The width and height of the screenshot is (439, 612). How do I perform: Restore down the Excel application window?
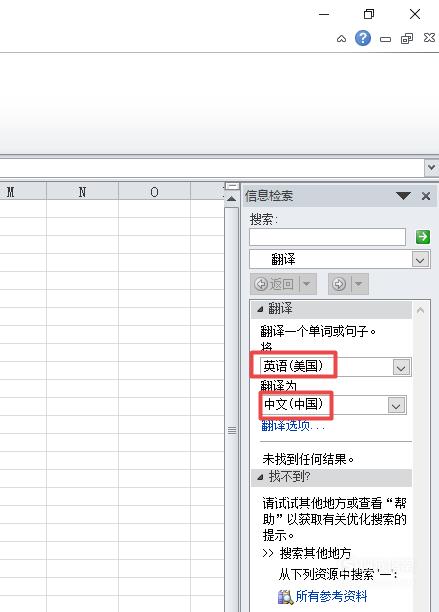coord(369,14)
